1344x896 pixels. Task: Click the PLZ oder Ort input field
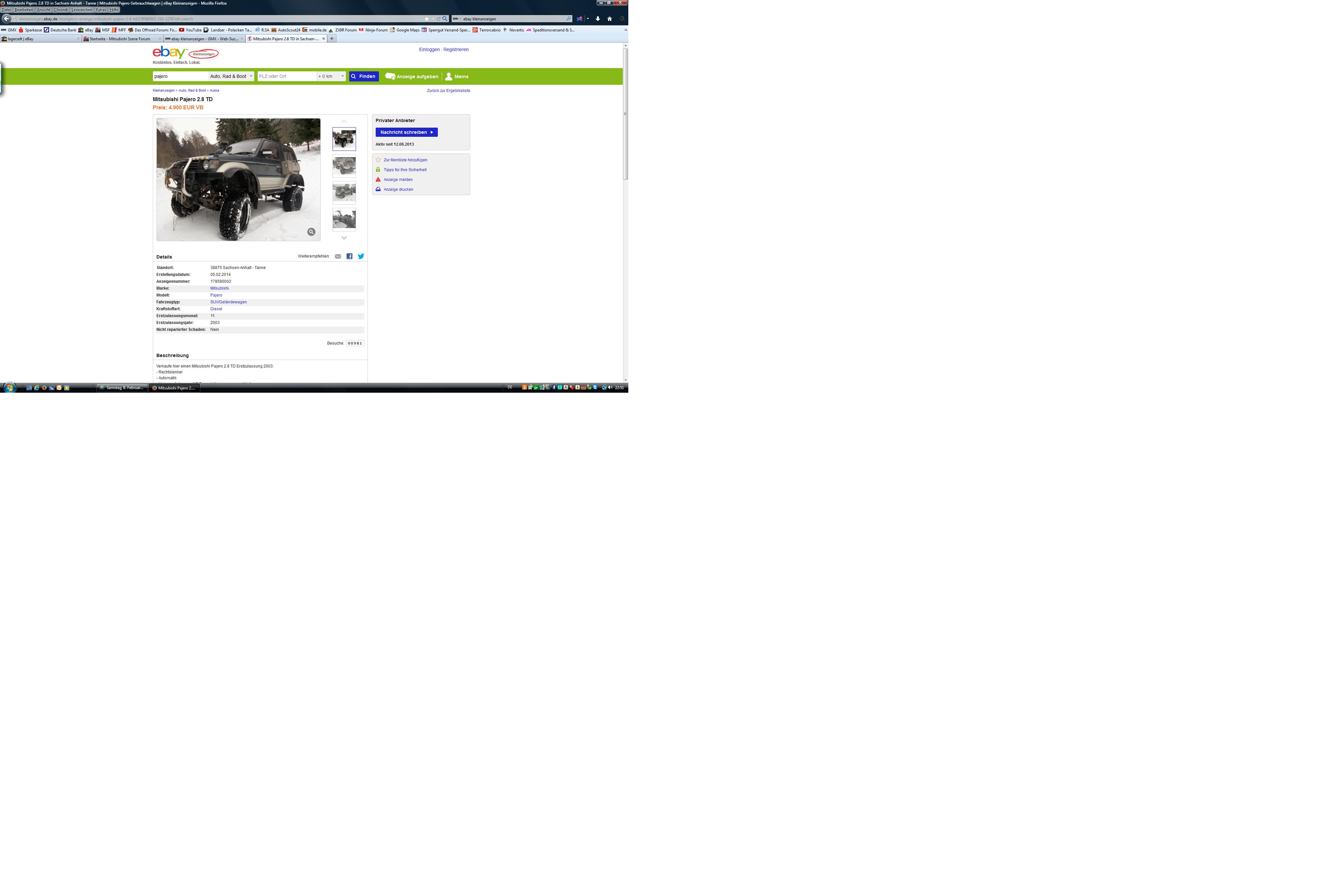287,77
